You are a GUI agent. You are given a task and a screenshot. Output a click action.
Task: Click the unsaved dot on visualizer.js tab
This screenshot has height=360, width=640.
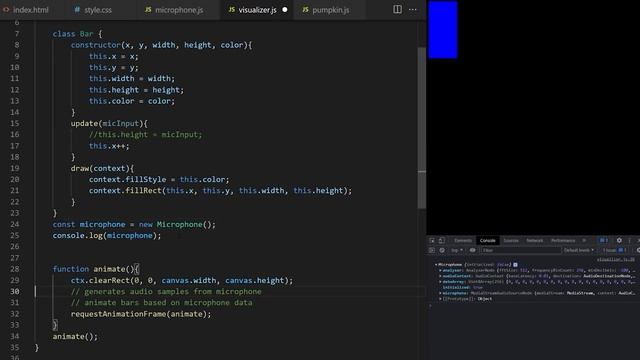click(x=285, y=10)
